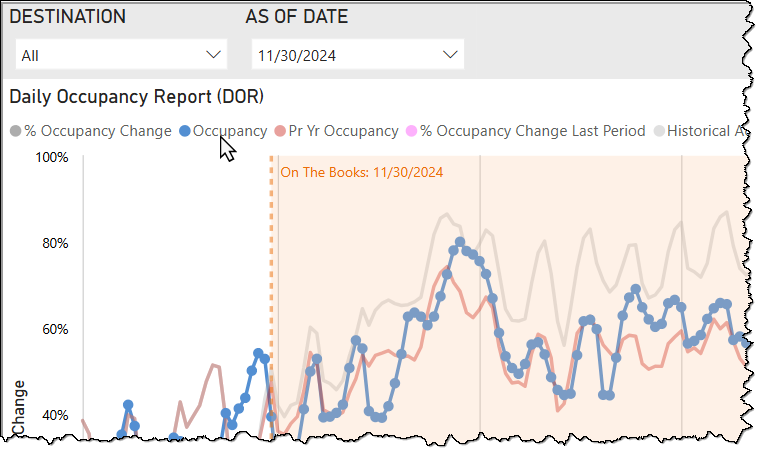
Task: Click the pink % Occupancy Change Last Period dot
Action: [x=412, y=131]
